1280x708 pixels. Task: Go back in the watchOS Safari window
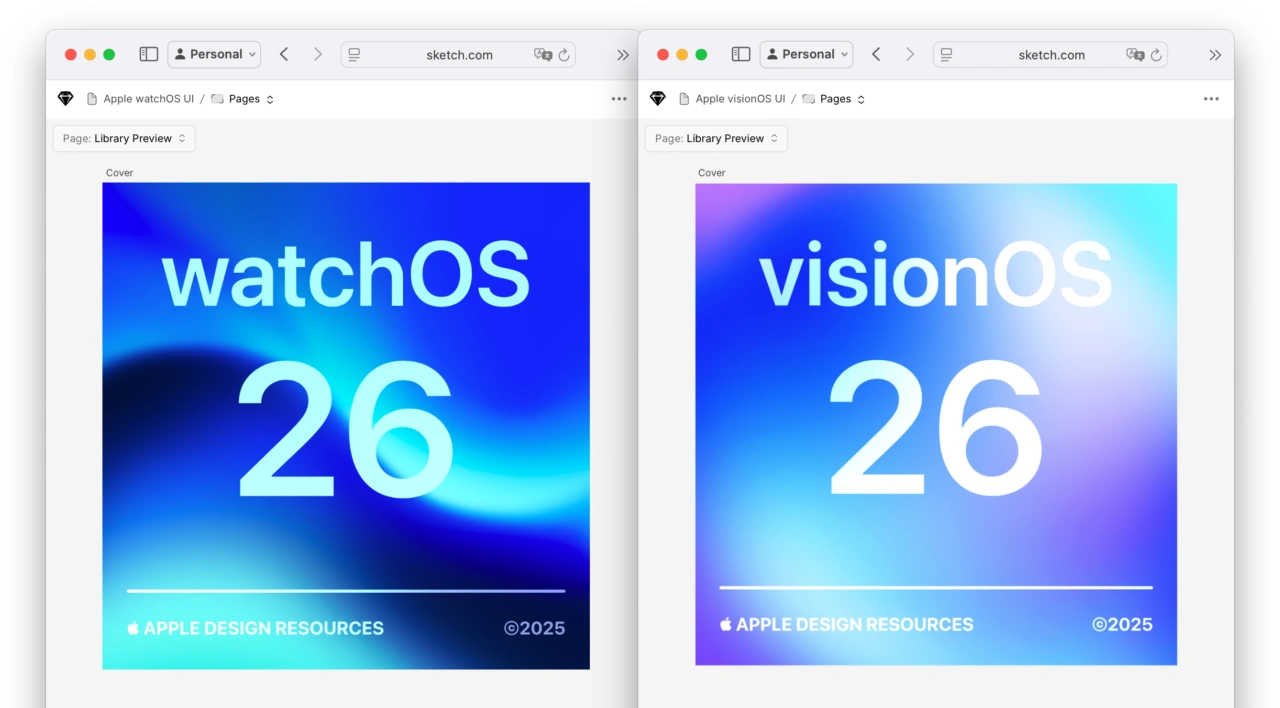(284, 55)
